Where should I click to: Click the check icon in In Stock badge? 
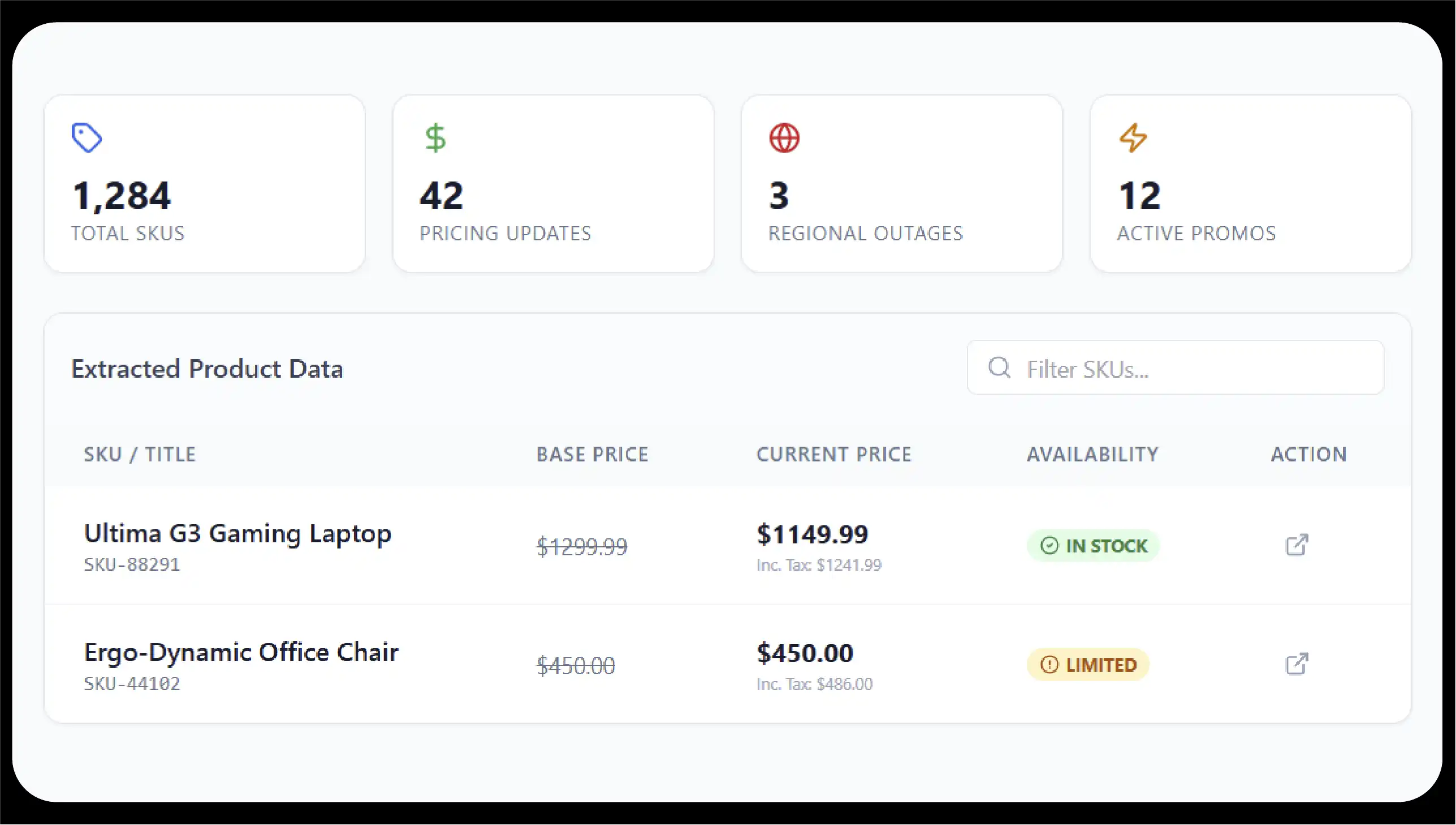pos(1049,546)
